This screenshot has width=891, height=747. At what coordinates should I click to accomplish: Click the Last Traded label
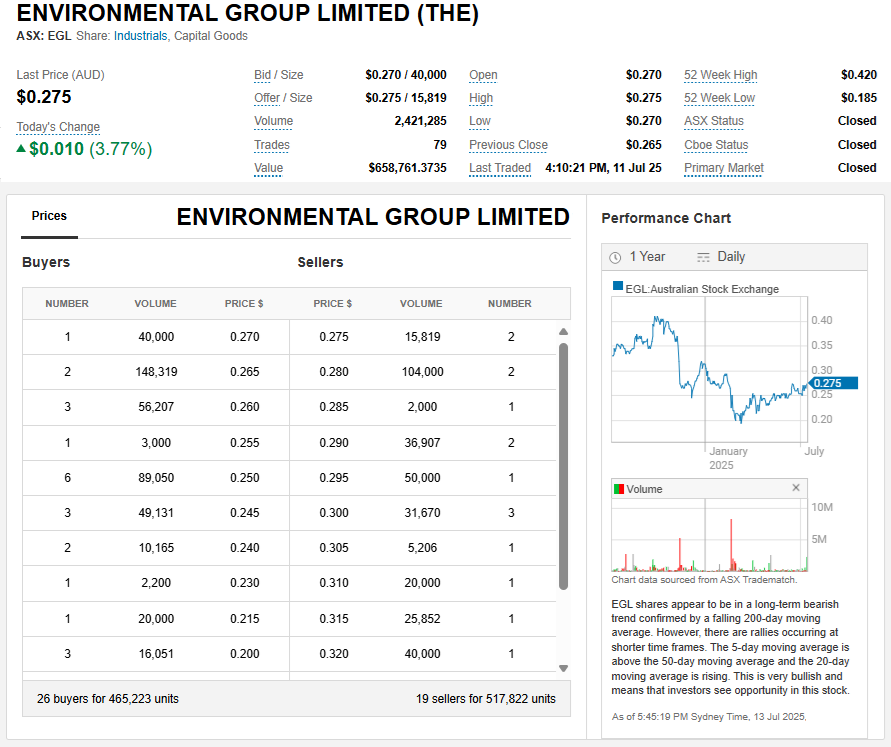[x=500, y=168]
